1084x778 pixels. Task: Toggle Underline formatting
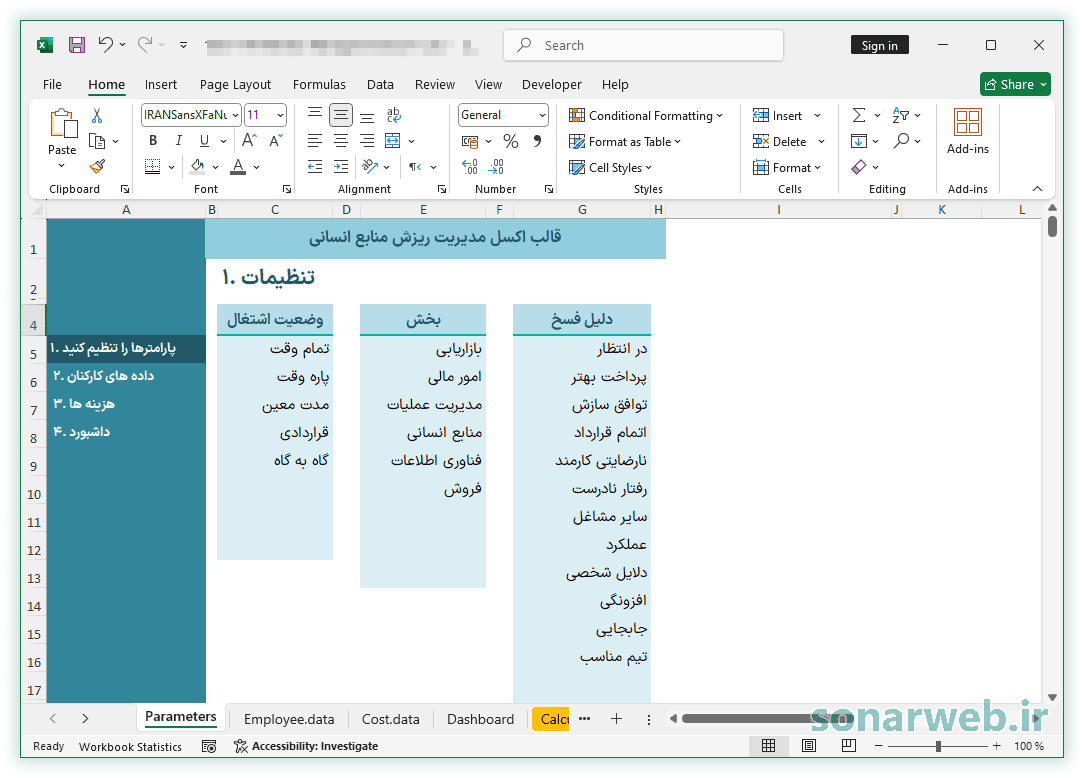205,141
